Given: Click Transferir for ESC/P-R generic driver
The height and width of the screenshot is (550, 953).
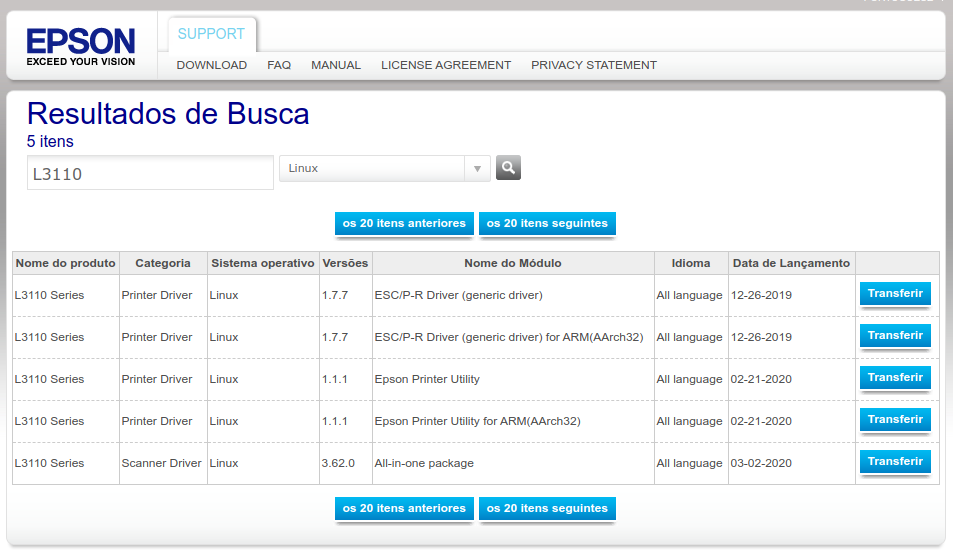Looking at the screenshot, I should click(895, 294).
